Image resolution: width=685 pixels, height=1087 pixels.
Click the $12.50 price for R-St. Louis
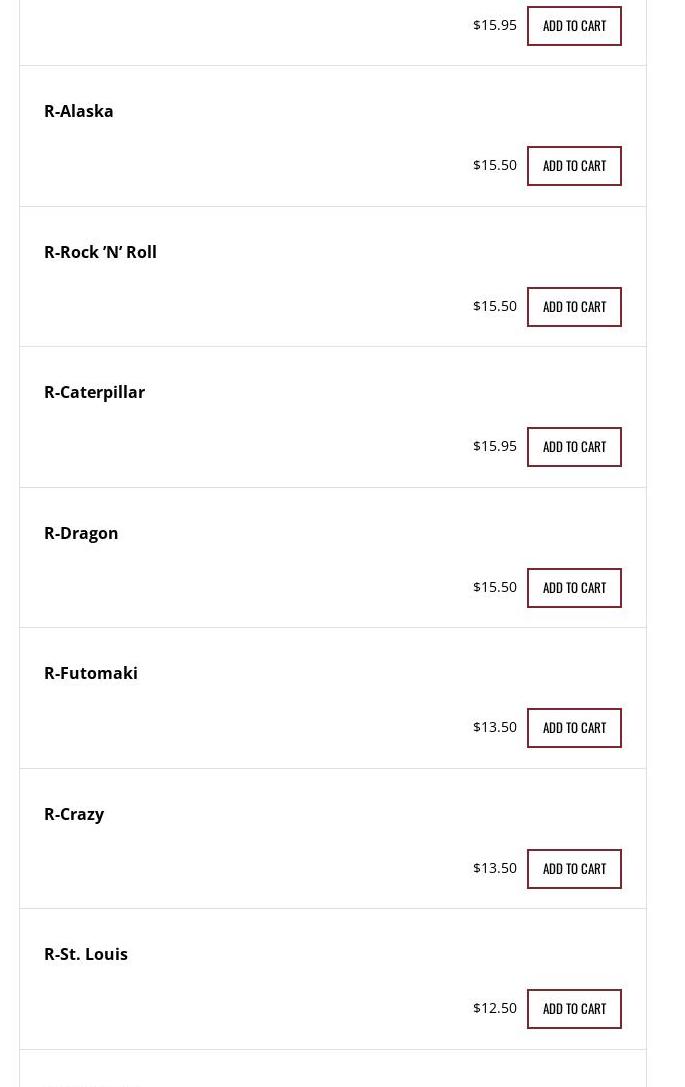point(495,1008)
